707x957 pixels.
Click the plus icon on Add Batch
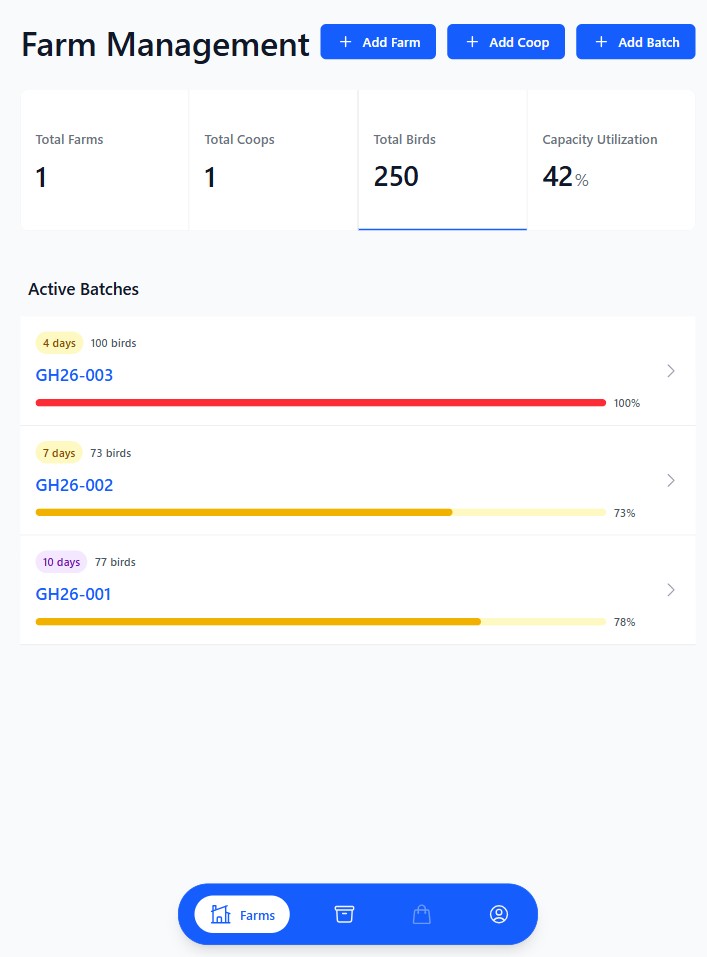coord(601,42)
